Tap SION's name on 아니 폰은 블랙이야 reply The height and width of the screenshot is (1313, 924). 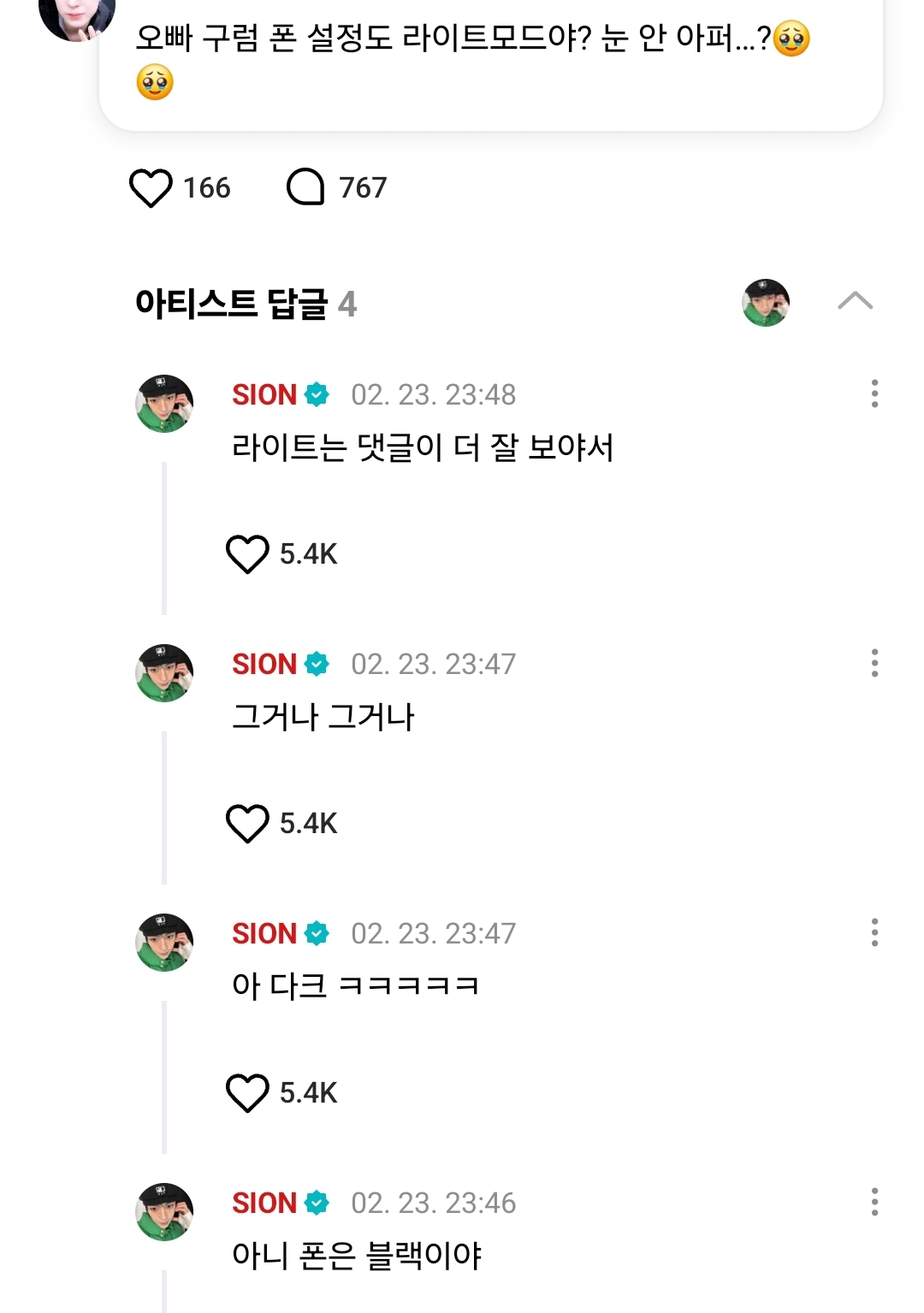click(264, 1204)
